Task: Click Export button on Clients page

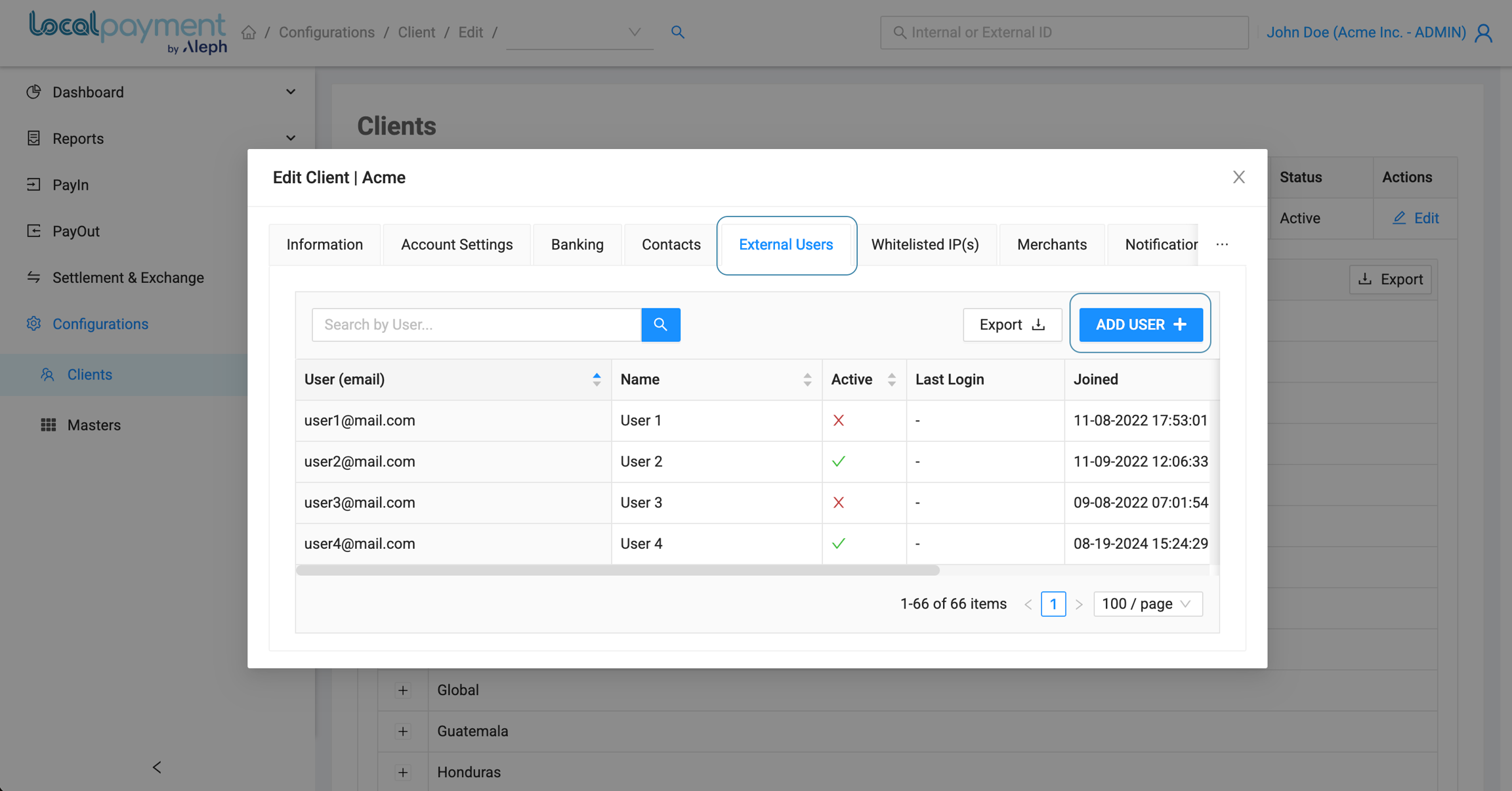Action: coord(1391,279)
